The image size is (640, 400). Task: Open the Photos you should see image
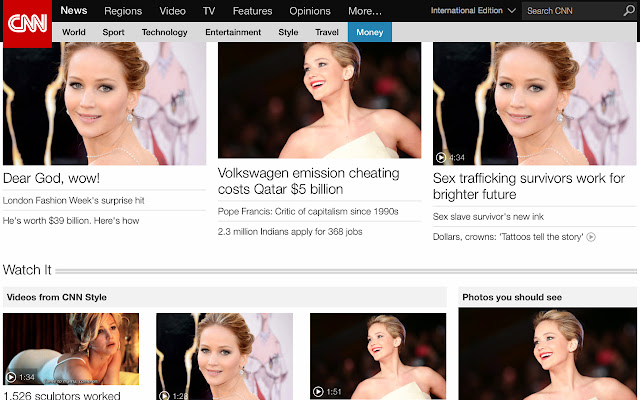(547, 354)
